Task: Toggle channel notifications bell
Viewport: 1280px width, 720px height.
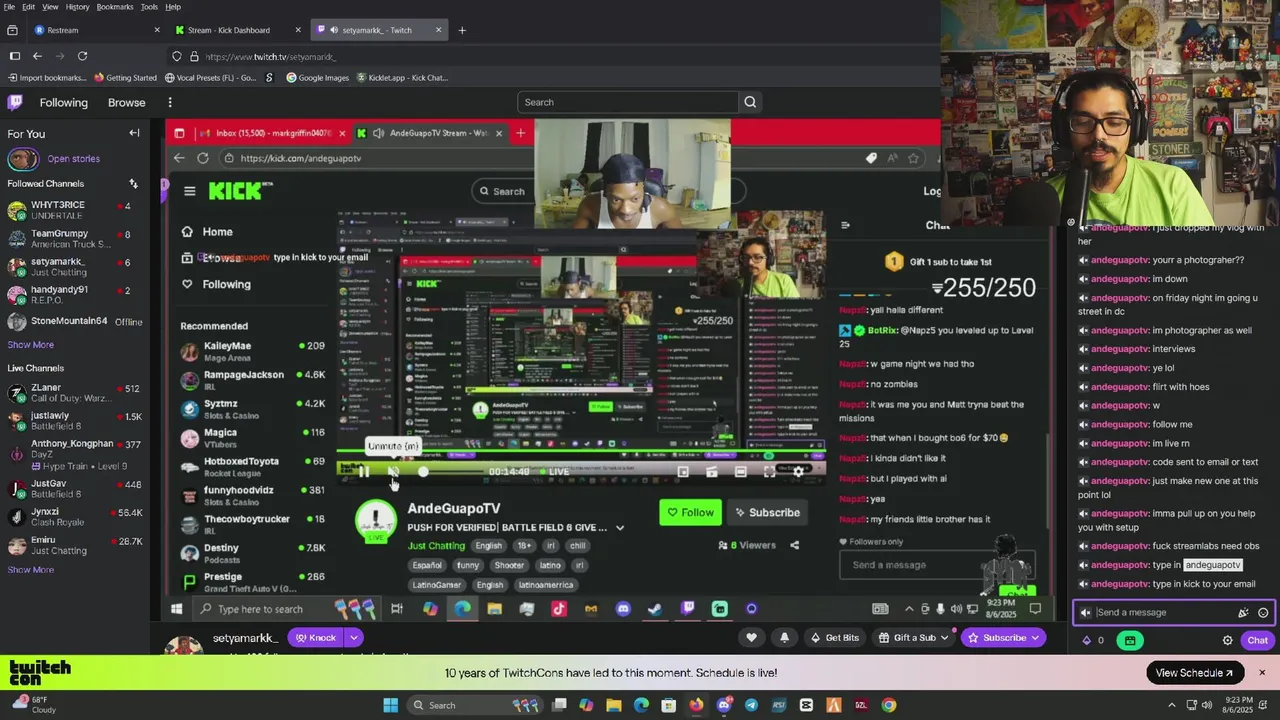Action: pos(784,637)
